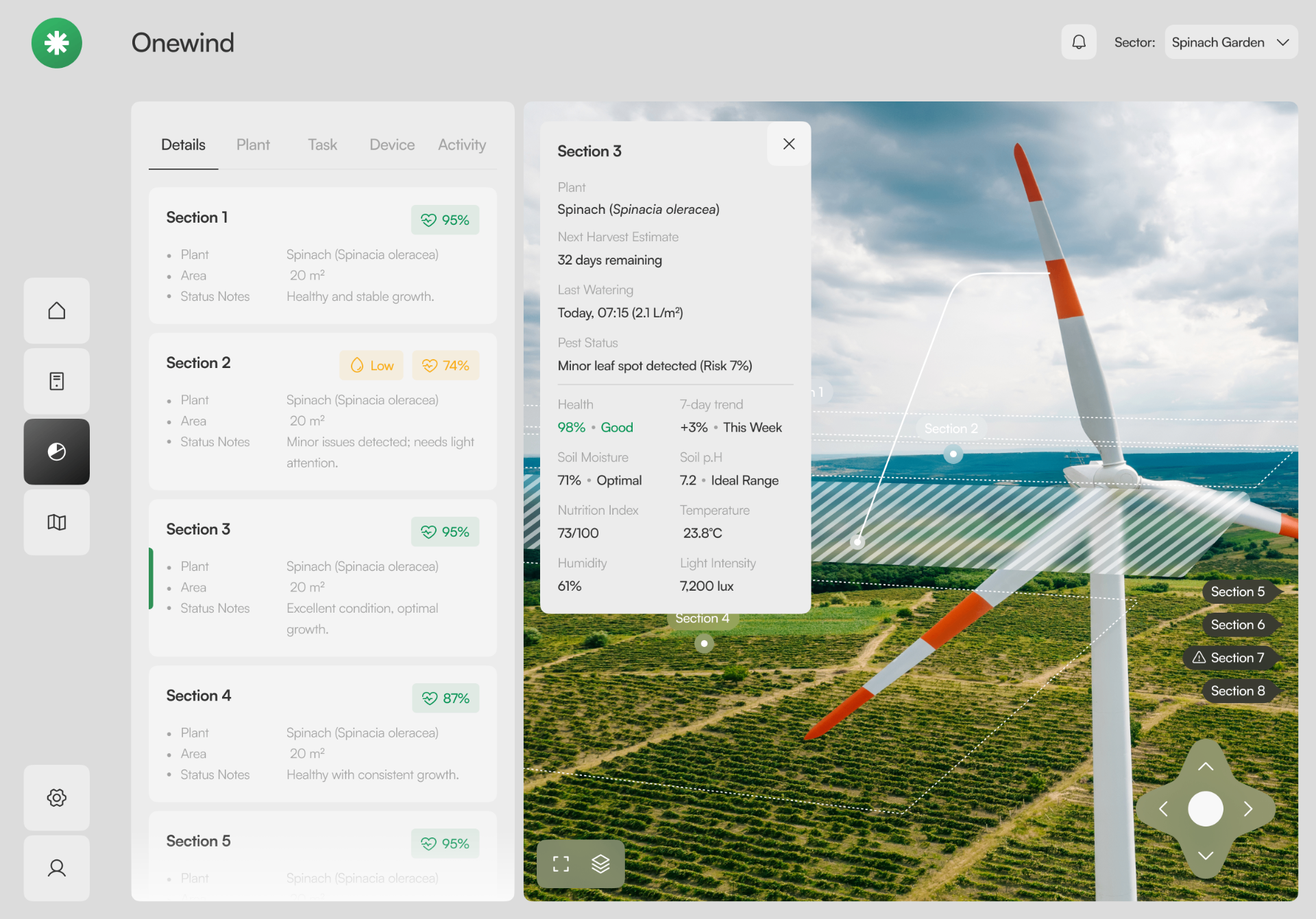Click the Section 2 label on the map
This screenshot has height=919, width=1316.
tap(951, 428)
